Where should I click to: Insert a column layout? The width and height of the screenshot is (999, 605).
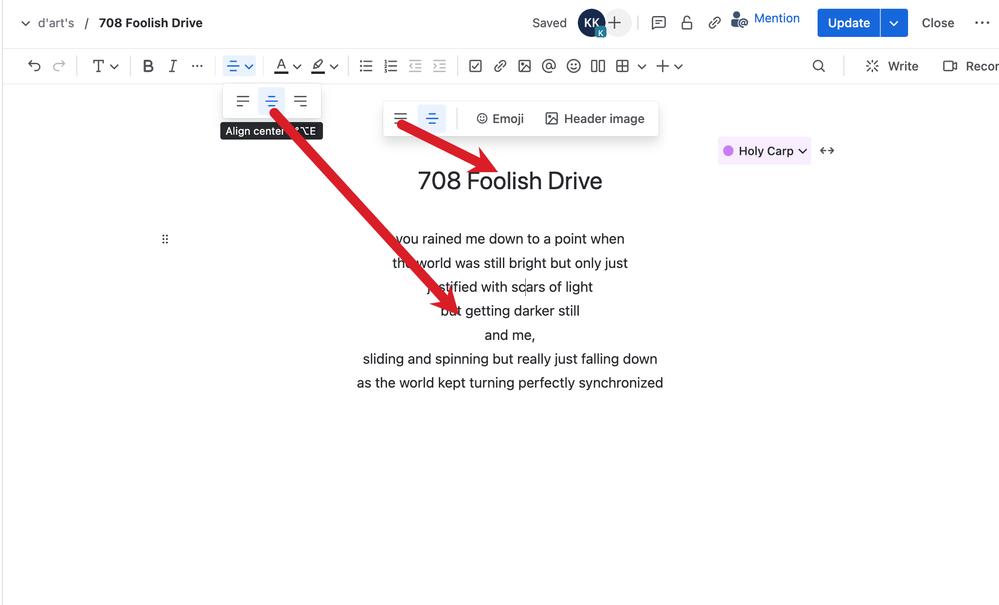[598, 66]
